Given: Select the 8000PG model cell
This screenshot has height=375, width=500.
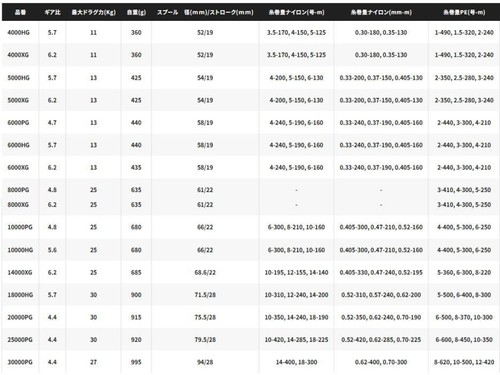Looking at the screenshot, I should pyautogui.click(x=18, y=190).
